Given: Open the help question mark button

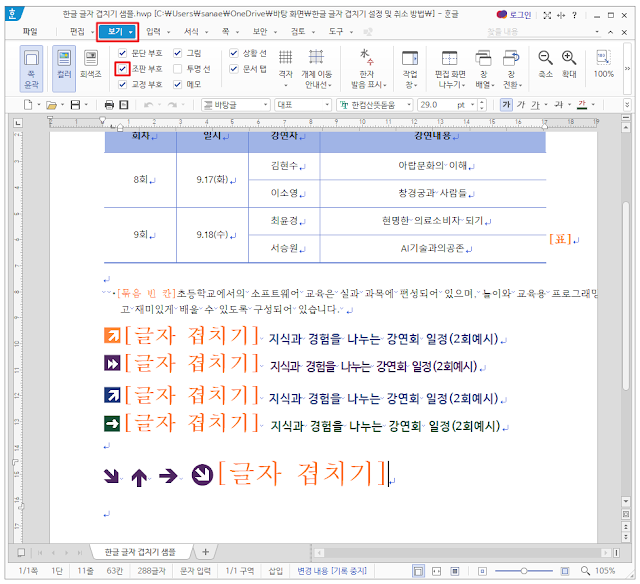Looking at the screenshot, I should 575,15.
